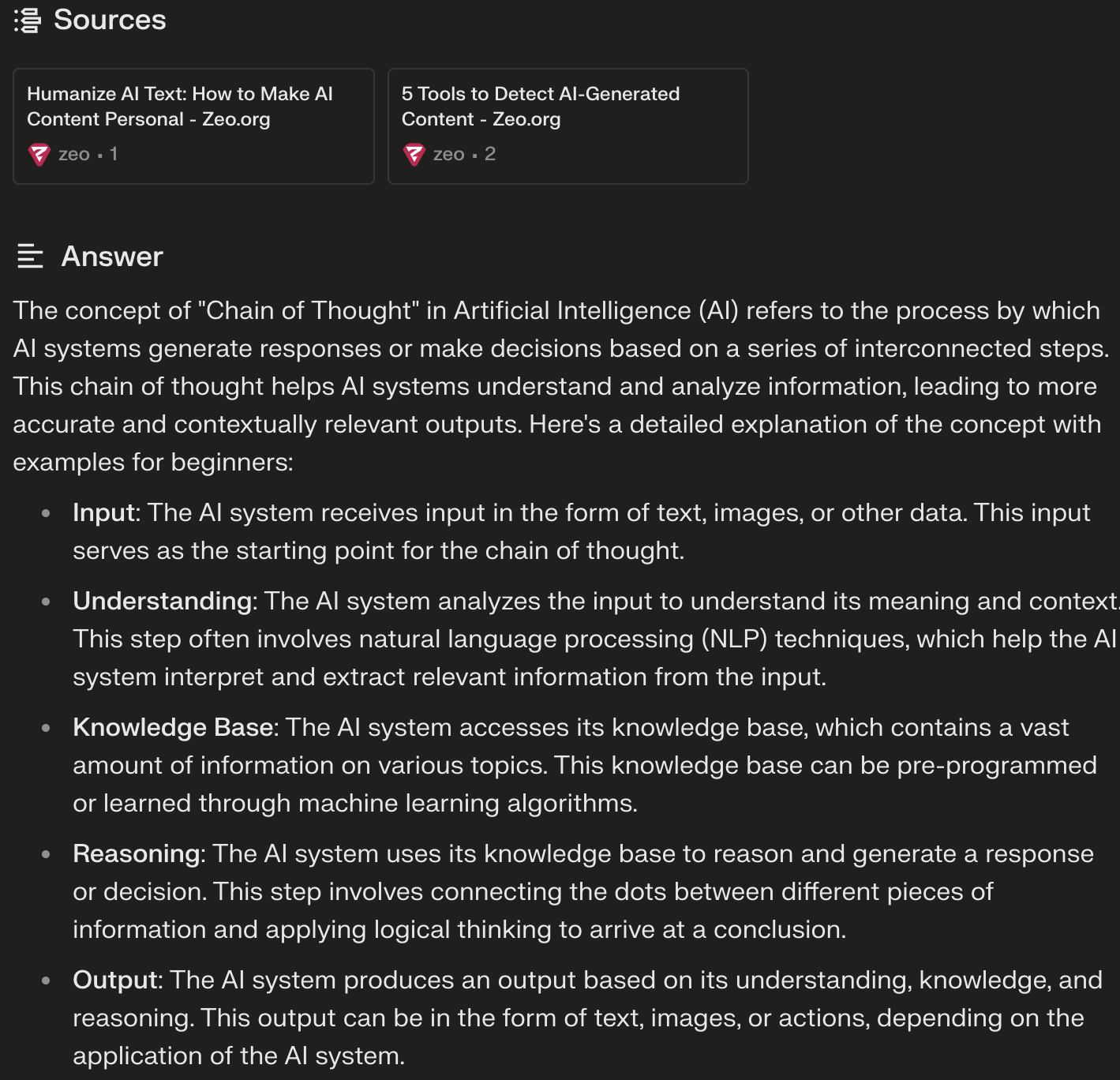
Task: Click the Sources list icon
Action: tap(28, 21)
